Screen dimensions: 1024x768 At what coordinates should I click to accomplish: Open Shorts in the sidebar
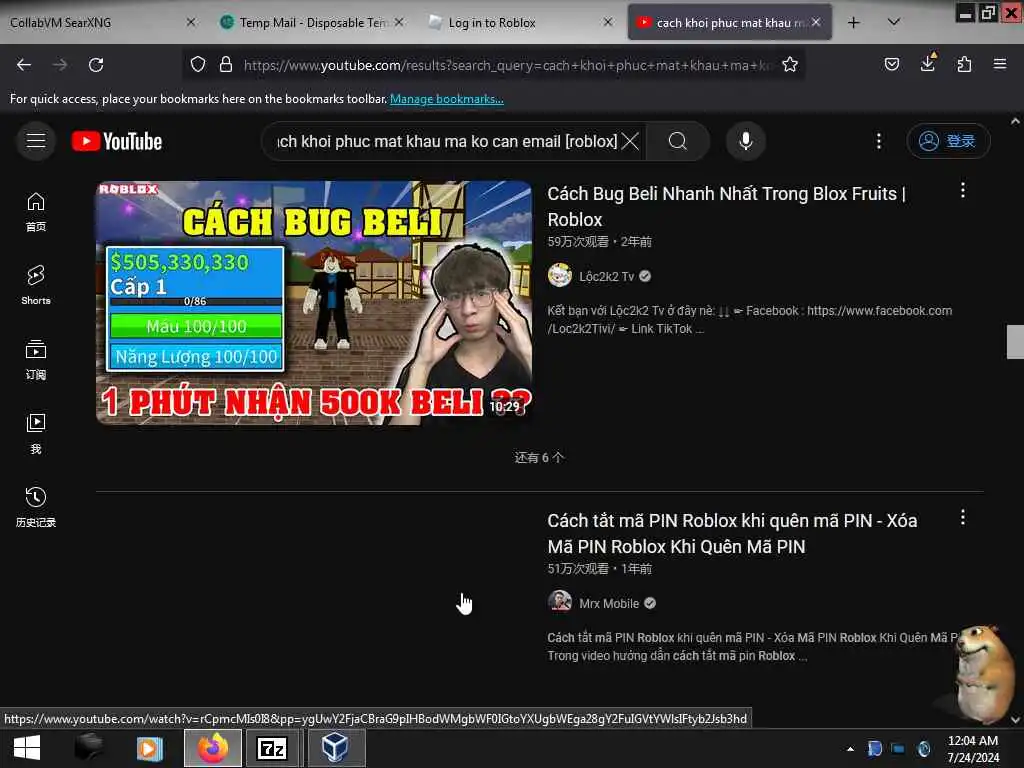point(36,286)
